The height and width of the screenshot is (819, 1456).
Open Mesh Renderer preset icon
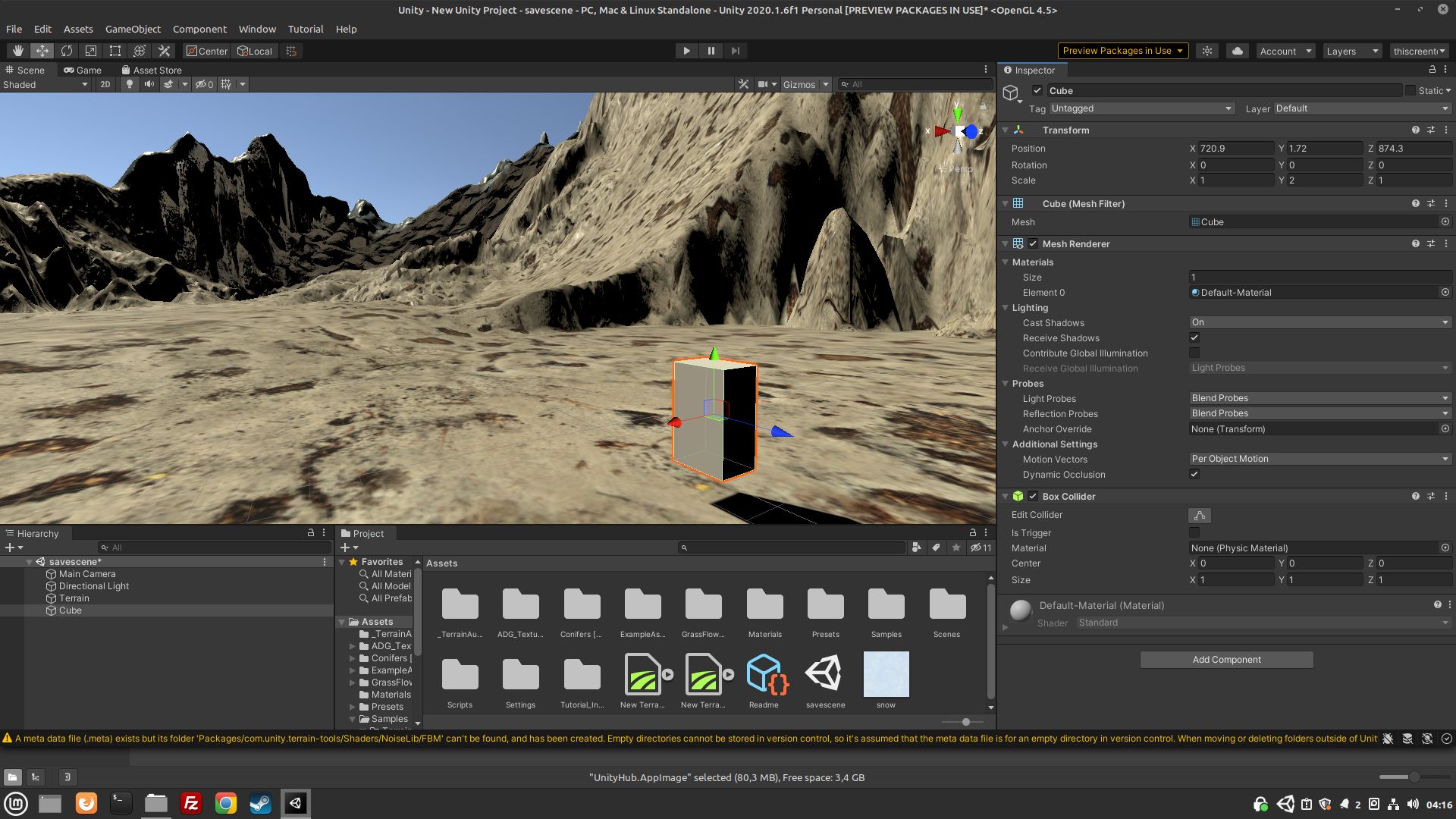click(x=1431, y=243)
